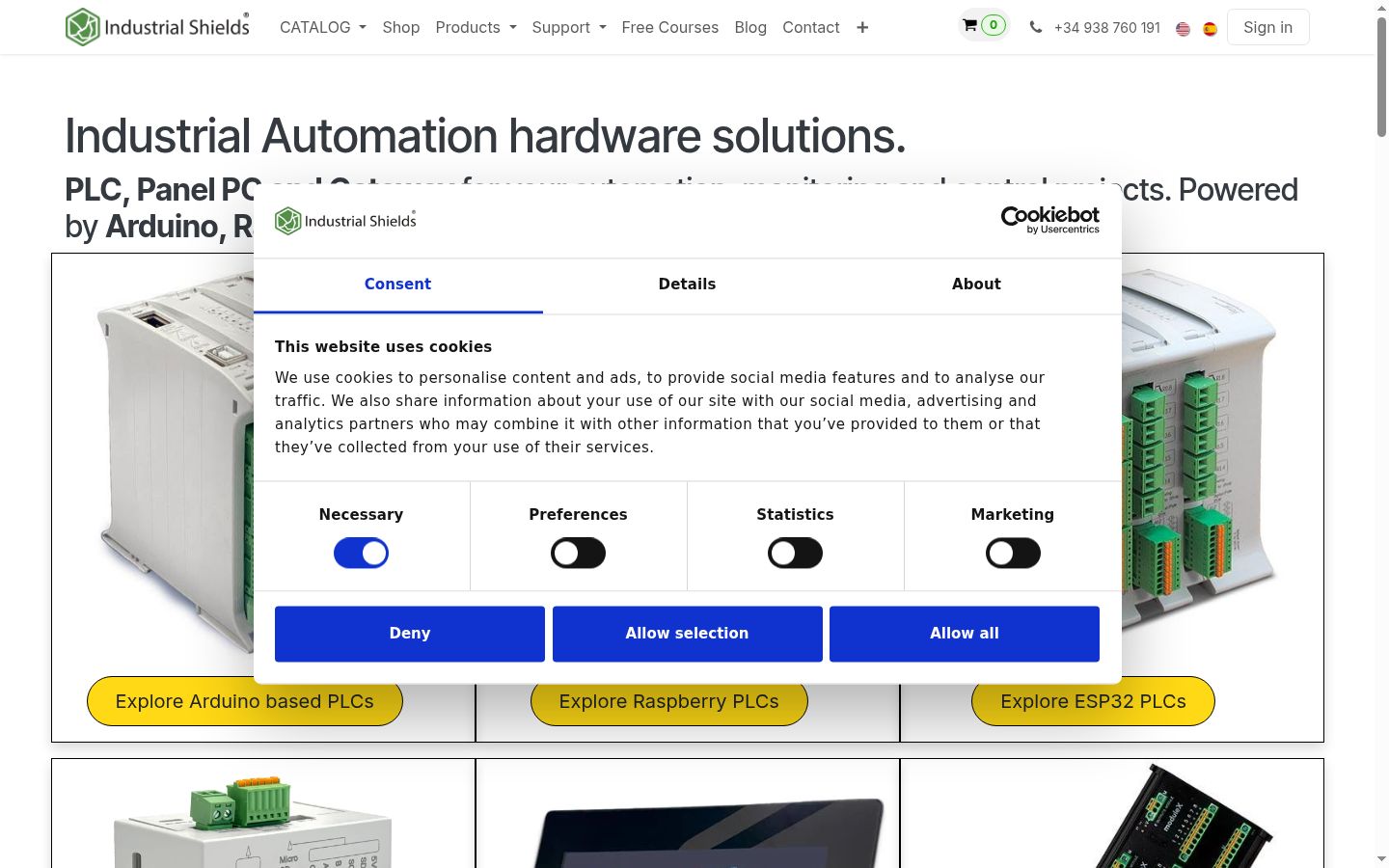Click the black module board product image
Screen dimensions: 1389x868
pyautogui.click(x=1186, y=816)
